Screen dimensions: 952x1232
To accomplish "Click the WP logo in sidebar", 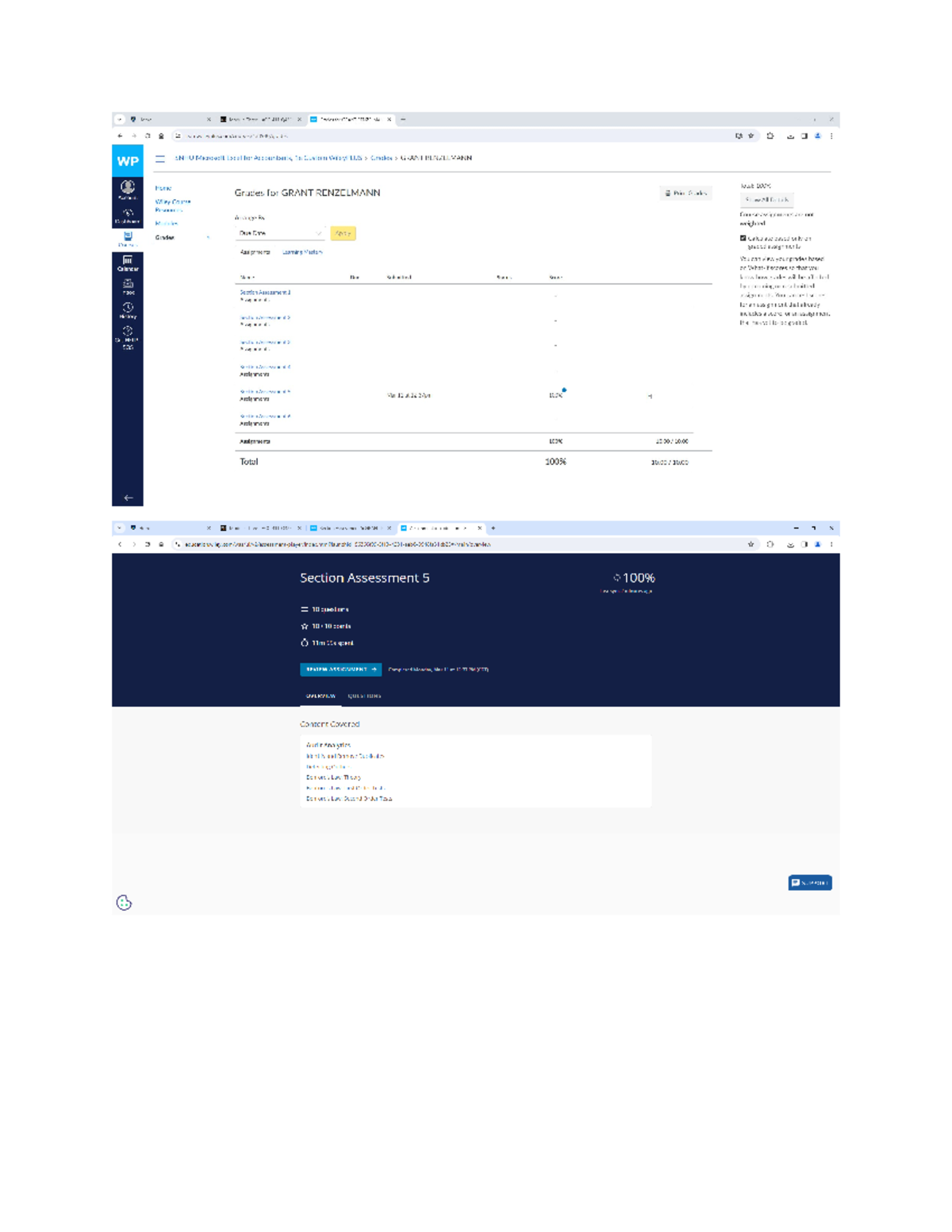I will pyautogui.click(x=128, y=161).
